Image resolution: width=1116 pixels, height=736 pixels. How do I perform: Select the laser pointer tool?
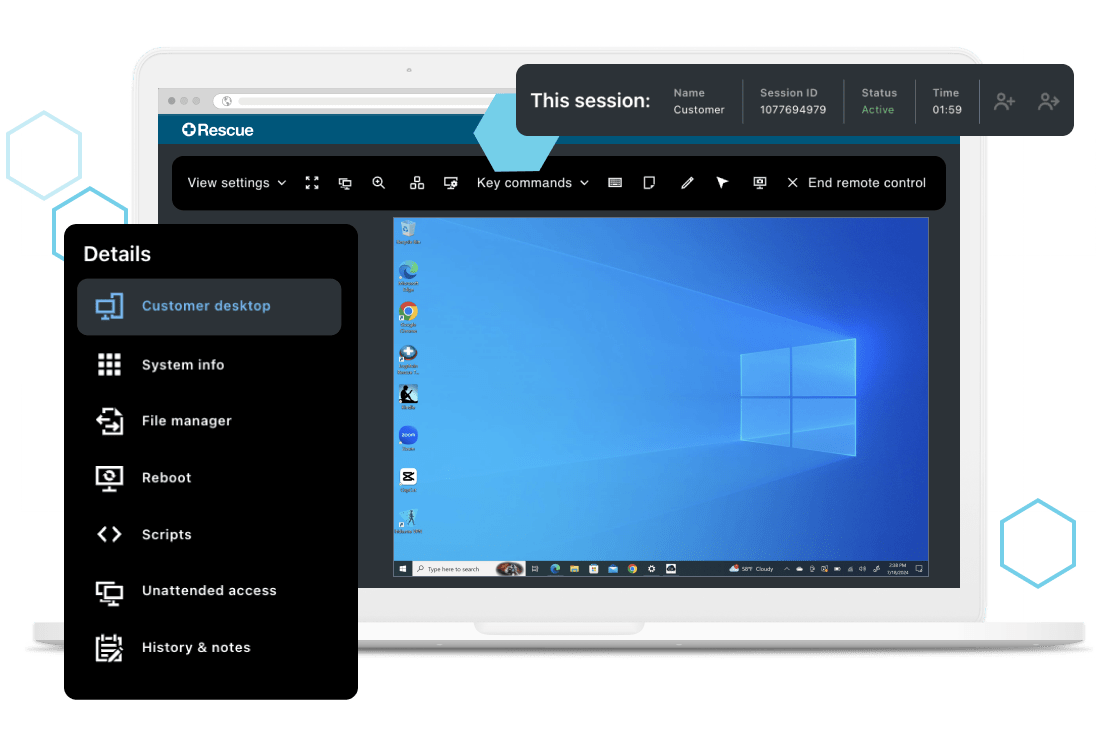click(x=722, y=183)
